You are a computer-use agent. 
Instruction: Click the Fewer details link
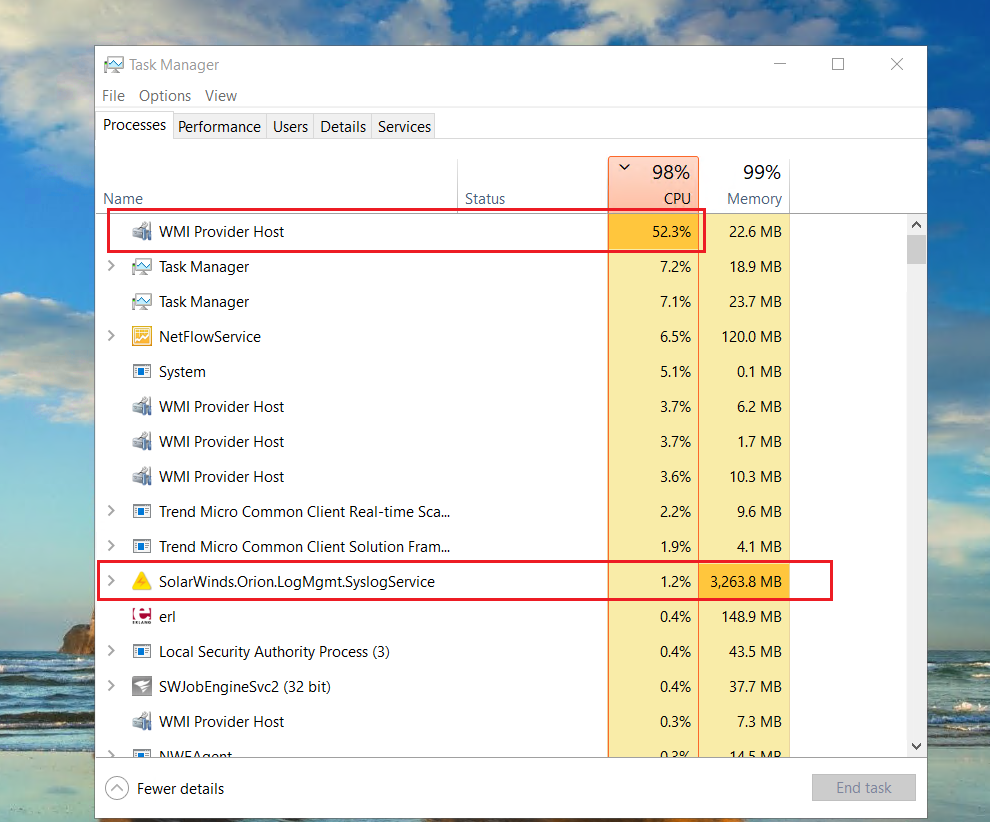tap(181, 789)
